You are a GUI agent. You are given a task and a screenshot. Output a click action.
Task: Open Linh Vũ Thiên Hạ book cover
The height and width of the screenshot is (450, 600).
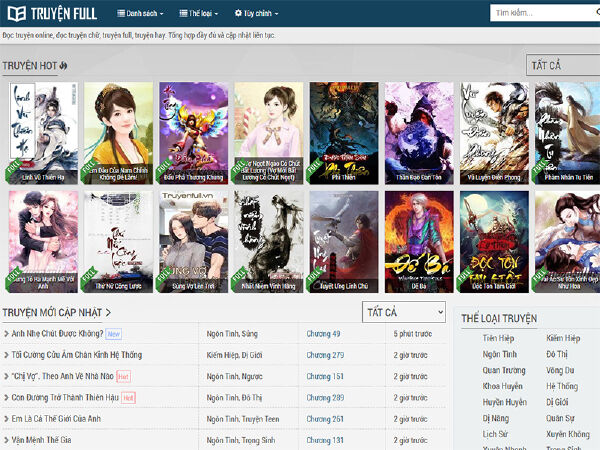point(43,133)
